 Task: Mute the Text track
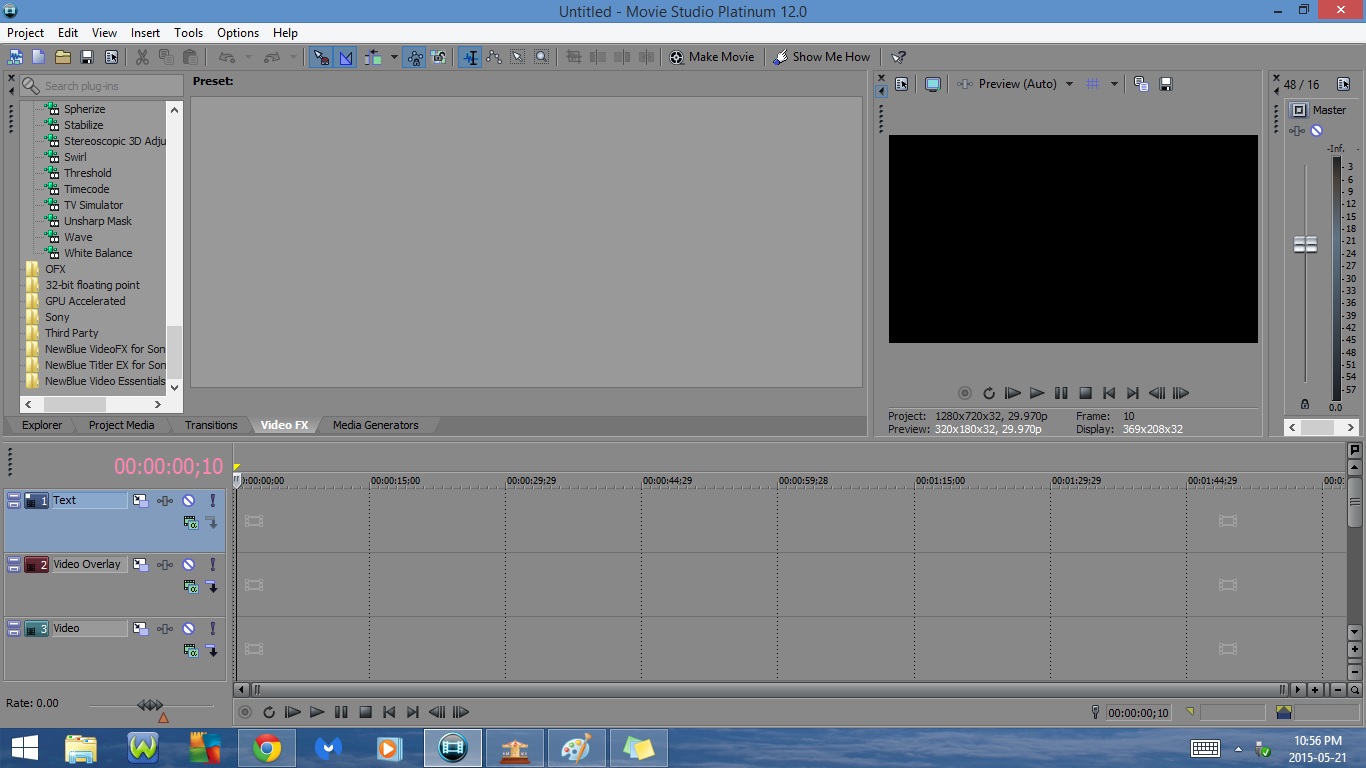pyautogui.click(x=188, y=500)
